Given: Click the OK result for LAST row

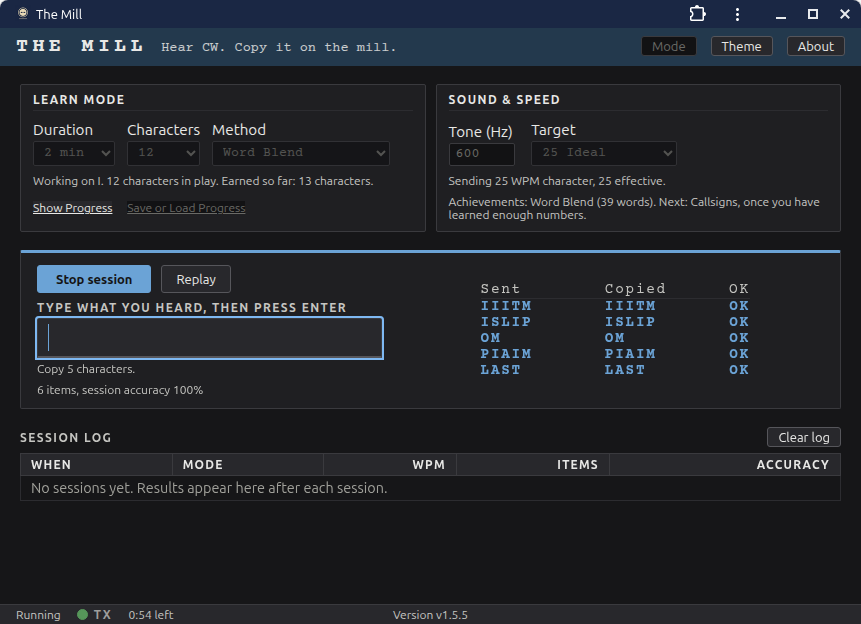Looking at the screenshot, I should click(739, 370).
